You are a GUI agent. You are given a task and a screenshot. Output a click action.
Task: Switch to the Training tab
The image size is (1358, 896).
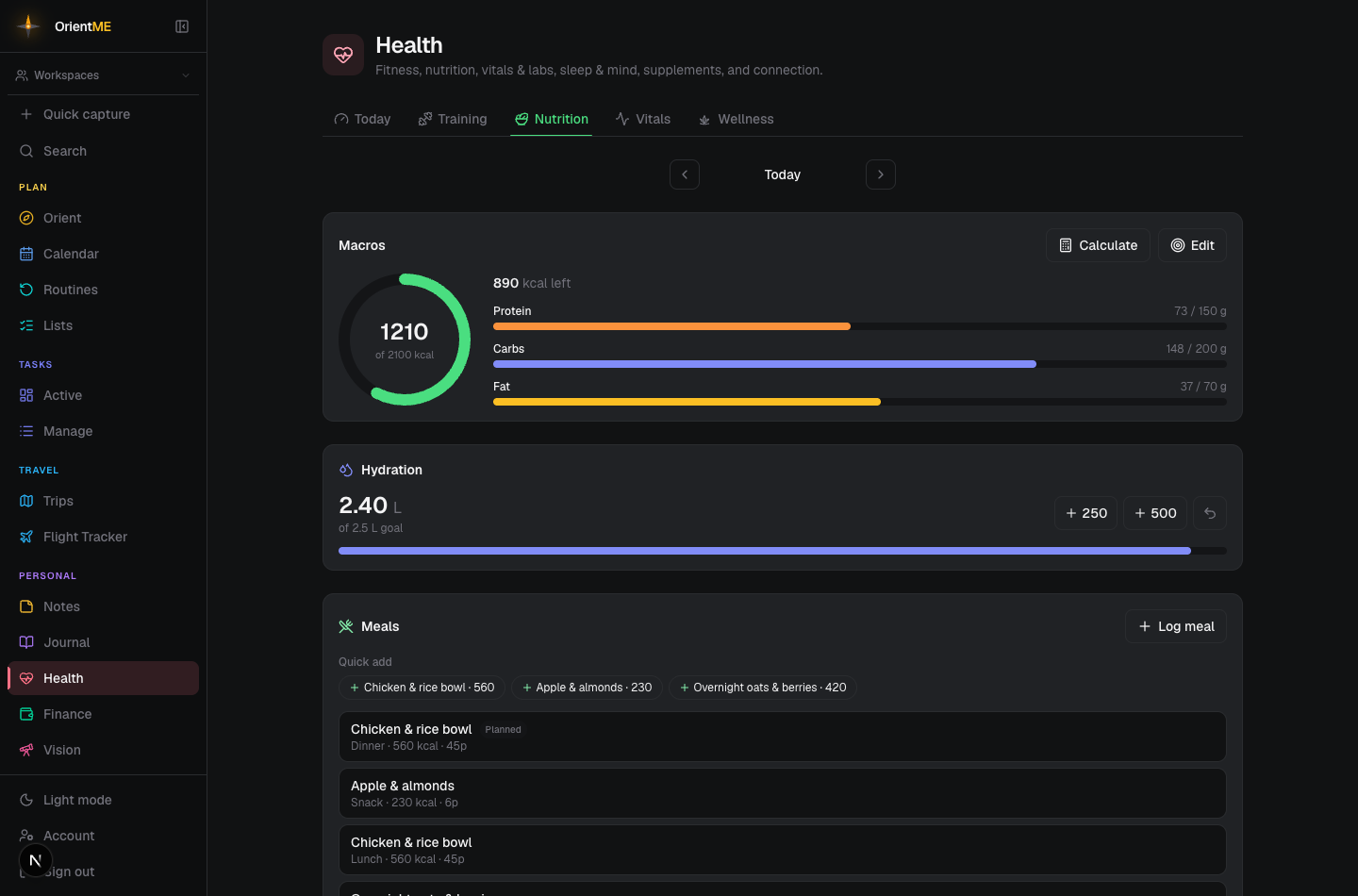(453, 119)
